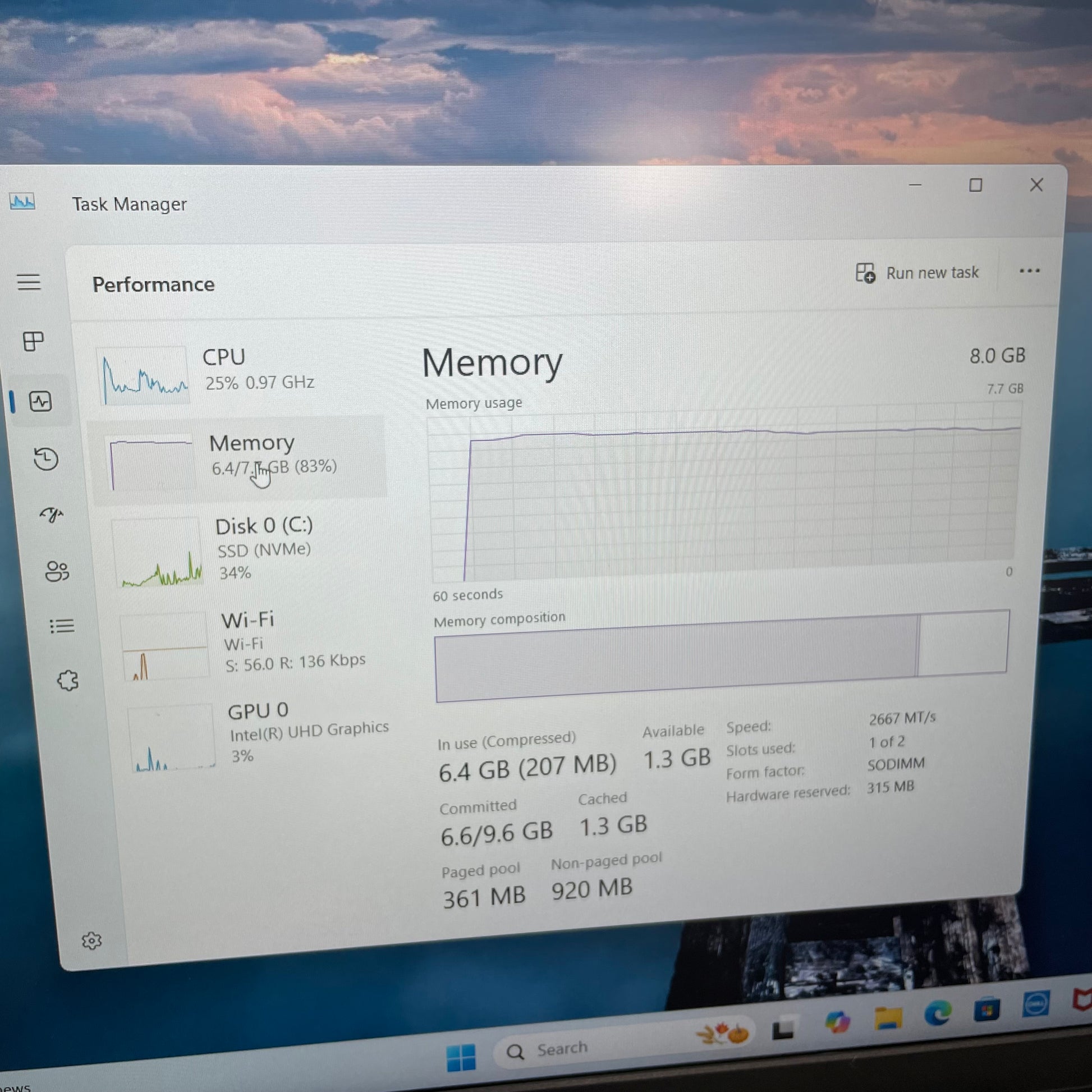Open the Startup apps icon
The width and height of the screenshot is (1092, 1092).
pos(52,515)
